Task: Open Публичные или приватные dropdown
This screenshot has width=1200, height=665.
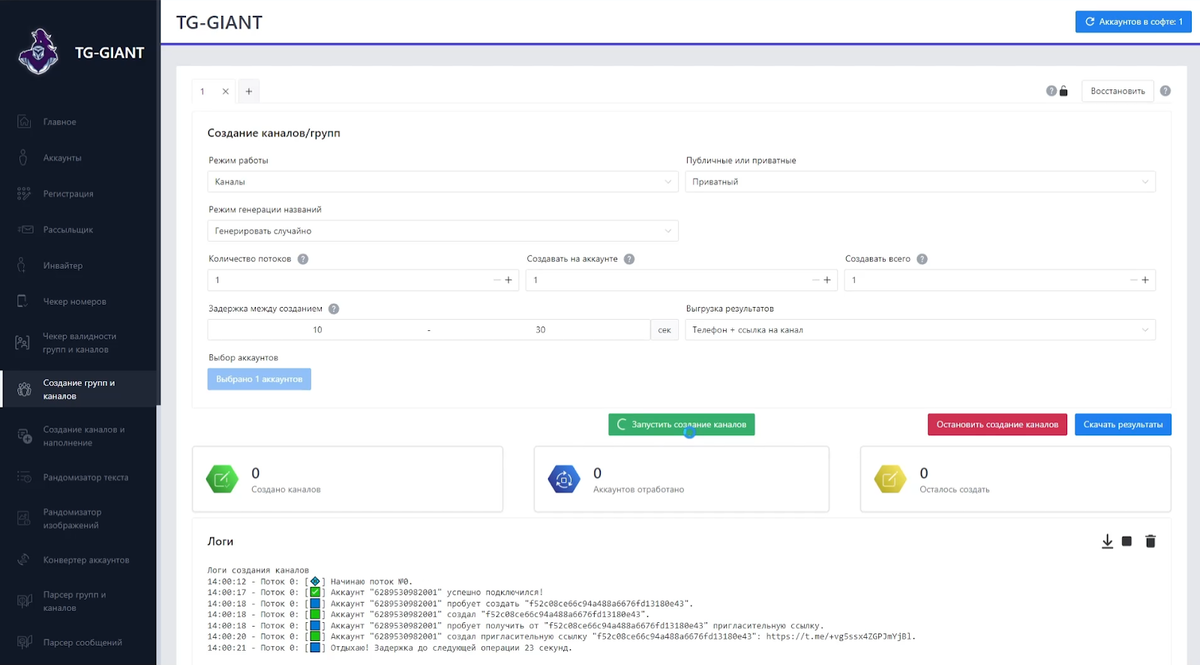Action: tap(921, 182)
